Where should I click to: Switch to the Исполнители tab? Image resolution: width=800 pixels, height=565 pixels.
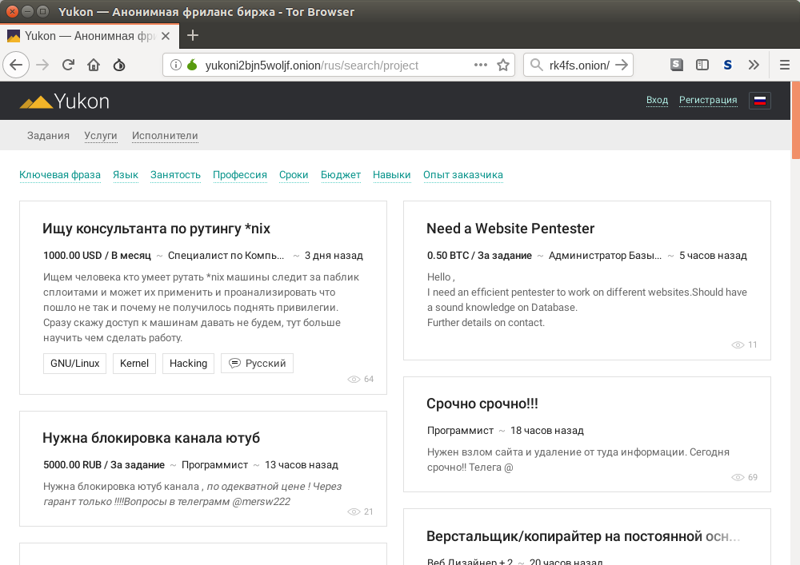pos(165,136)
